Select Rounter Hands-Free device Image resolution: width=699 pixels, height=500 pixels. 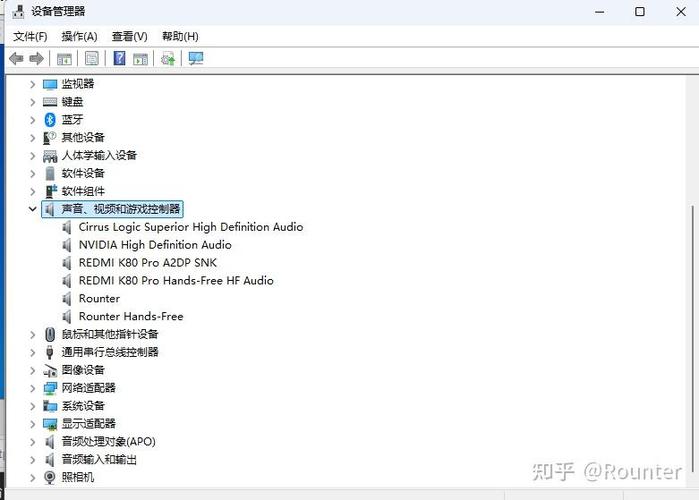[x=131, y=316]
